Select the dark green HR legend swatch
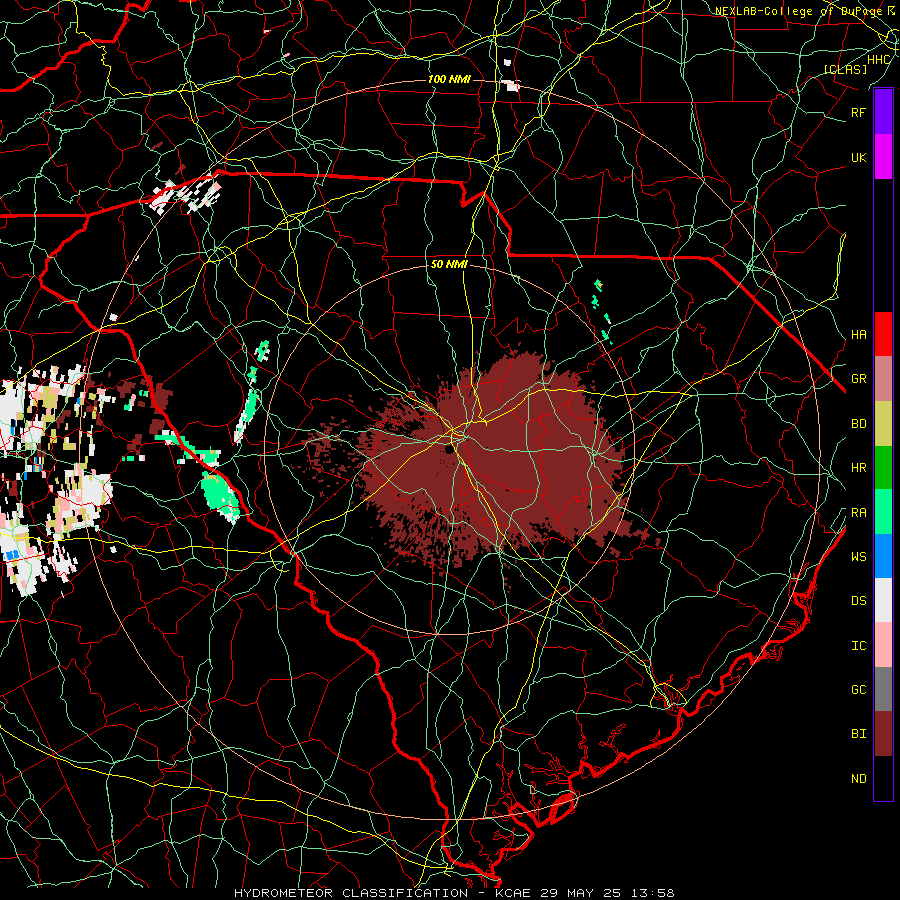The height and width of the screenshot is (900, 900). [883, 467]
